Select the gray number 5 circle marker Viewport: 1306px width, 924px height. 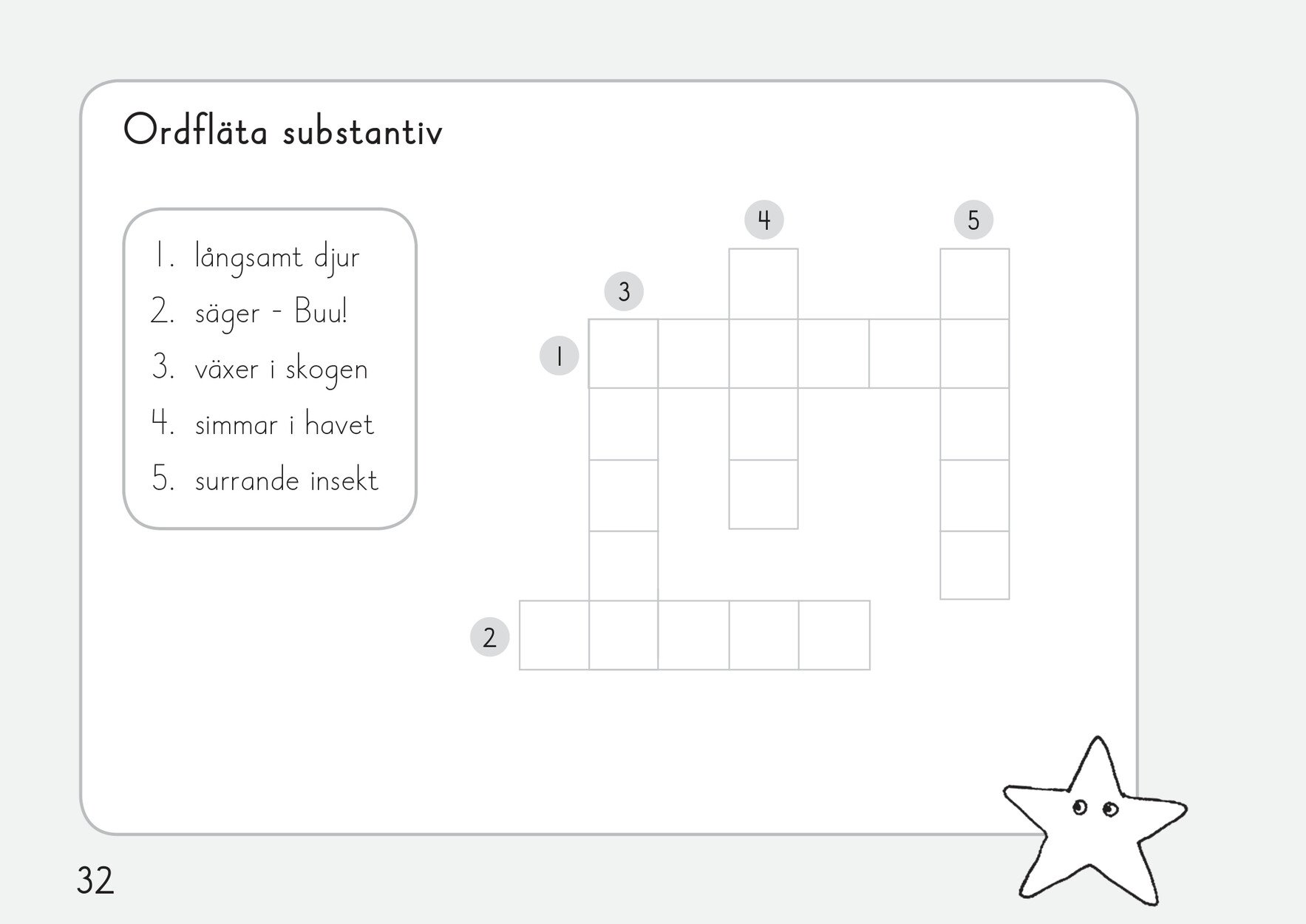[973, 220]
